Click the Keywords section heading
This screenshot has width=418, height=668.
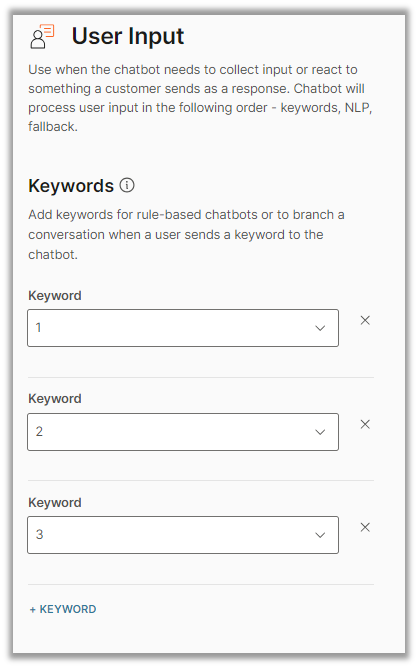click(71, 186)
